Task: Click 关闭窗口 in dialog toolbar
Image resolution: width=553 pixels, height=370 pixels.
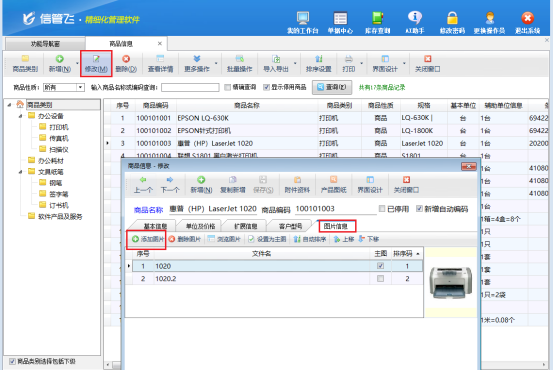Action: click(x=406, y=184)
